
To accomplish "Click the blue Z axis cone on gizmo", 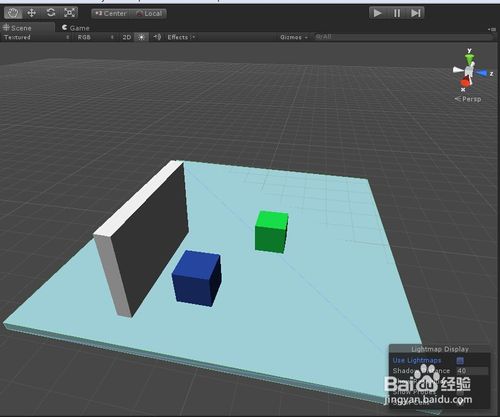I will (x=482, y=73).
